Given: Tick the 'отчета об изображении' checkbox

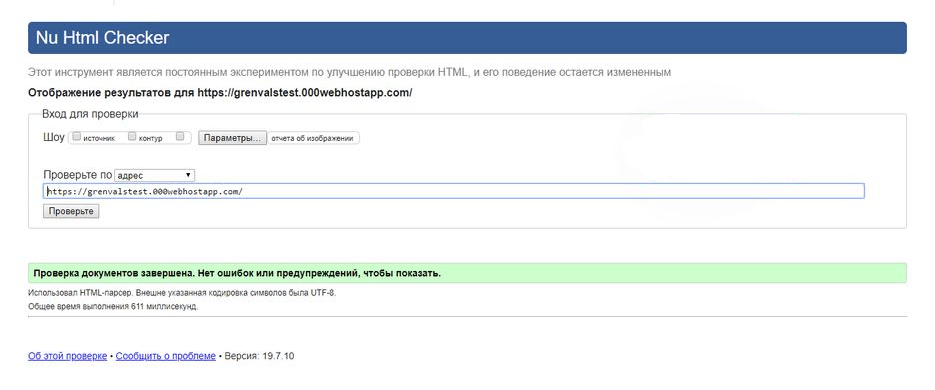Looking at the screenshot, I should [x=180, y=137].
